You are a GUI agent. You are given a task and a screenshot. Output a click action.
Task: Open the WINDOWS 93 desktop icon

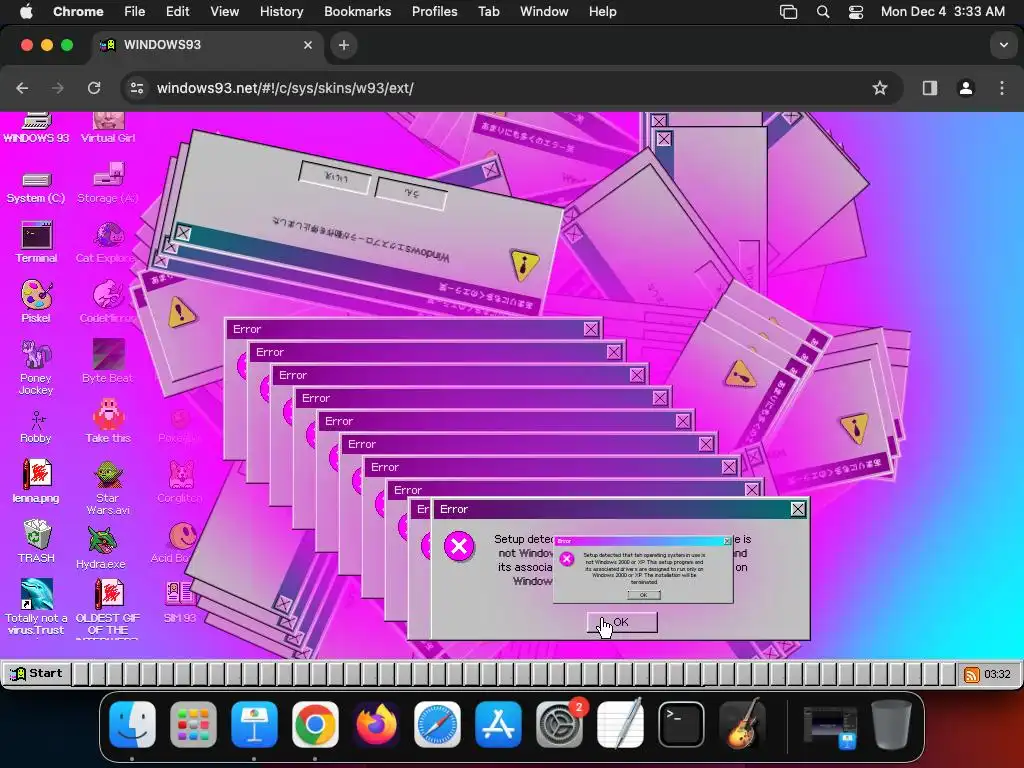pyautogui.click(x=36, y=127)
